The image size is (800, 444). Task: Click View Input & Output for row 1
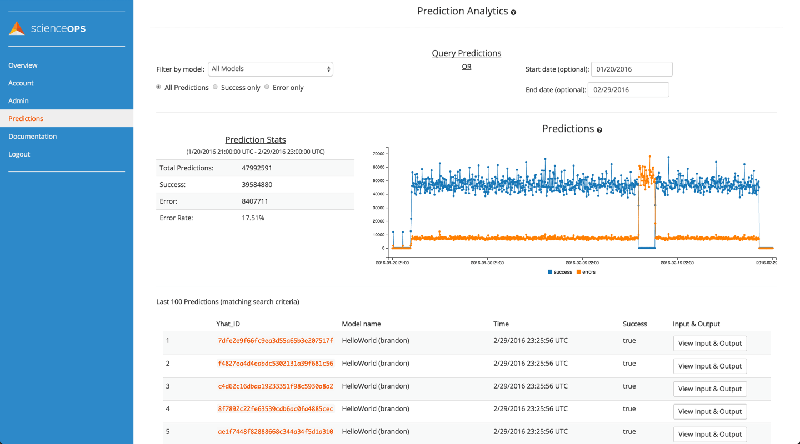tap(710, 344)
